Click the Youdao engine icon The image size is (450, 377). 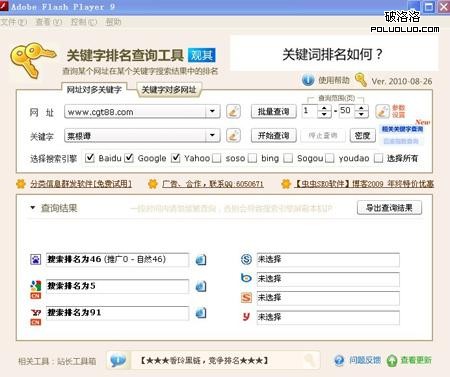pyautogui.click(x=246, y=316)
